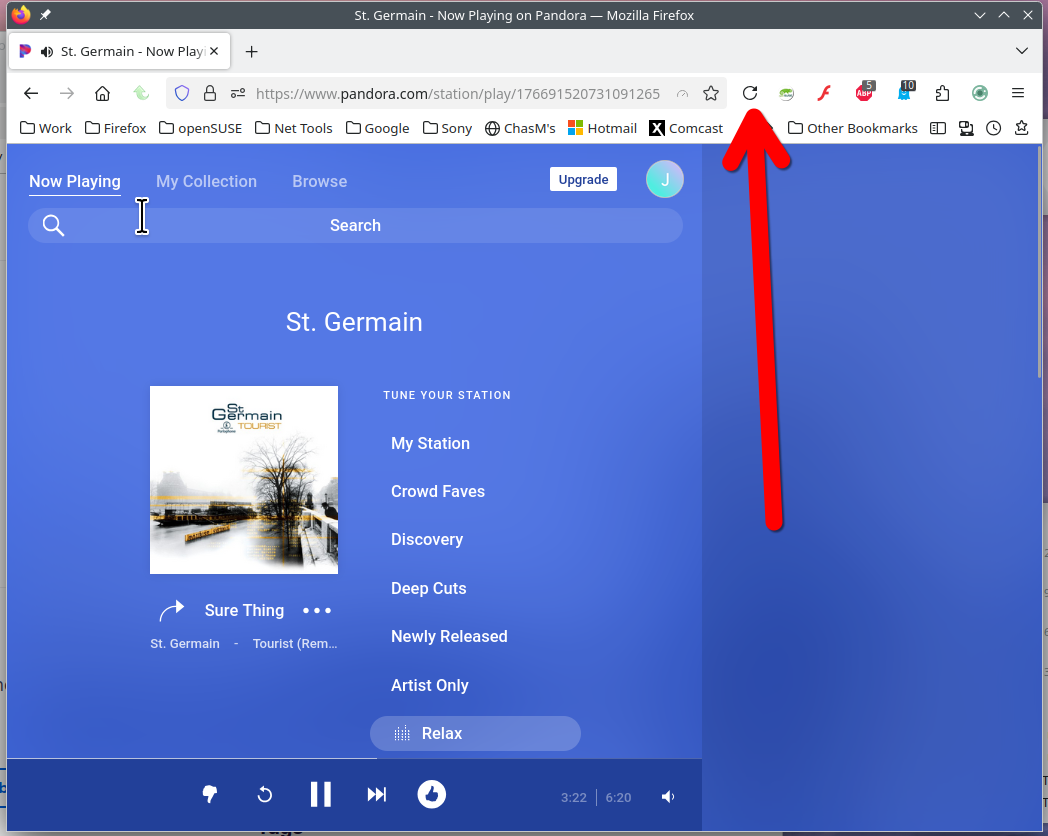The height and width of the screenshot is (836, 1048).
Task: Open a new tab
Action: [x=251, y=51]
